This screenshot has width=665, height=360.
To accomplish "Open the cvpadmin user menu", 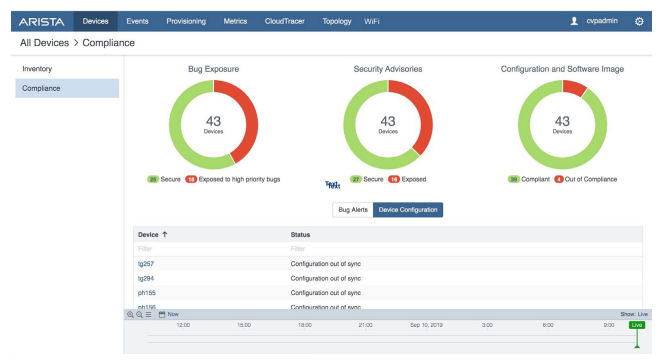I will 602,21.
